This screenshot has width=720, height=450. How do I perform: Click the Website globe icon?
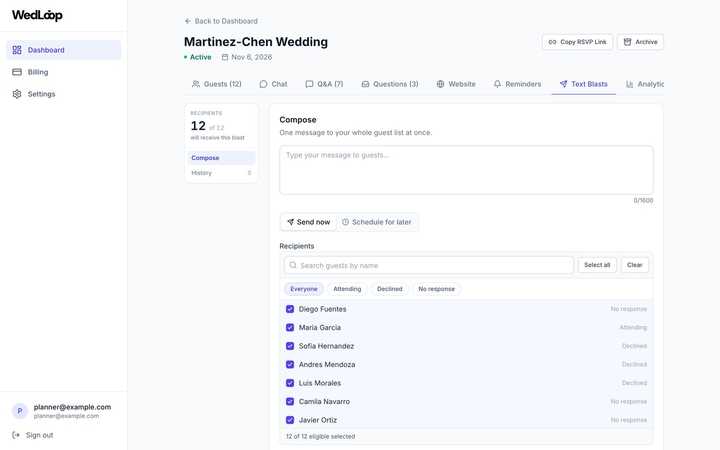click(x=440, y=84)
